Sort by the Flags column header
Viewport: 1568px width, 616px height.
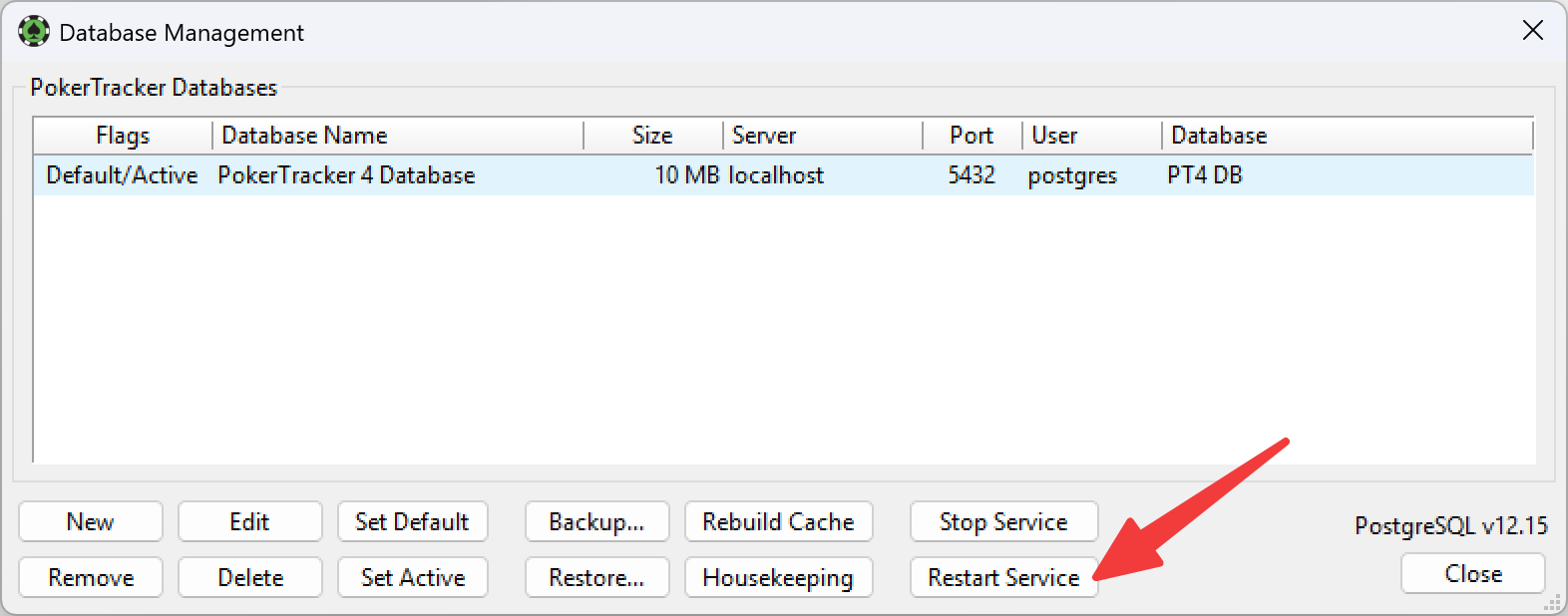click(x=123, y=136)
